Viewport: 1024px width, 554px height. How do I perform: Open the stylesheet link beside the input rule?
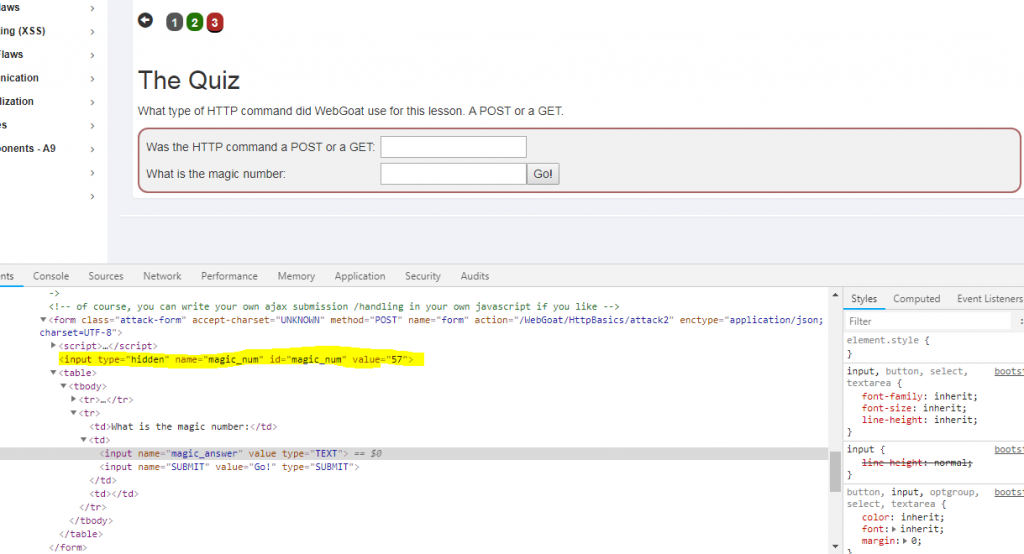pos(1009,449)
